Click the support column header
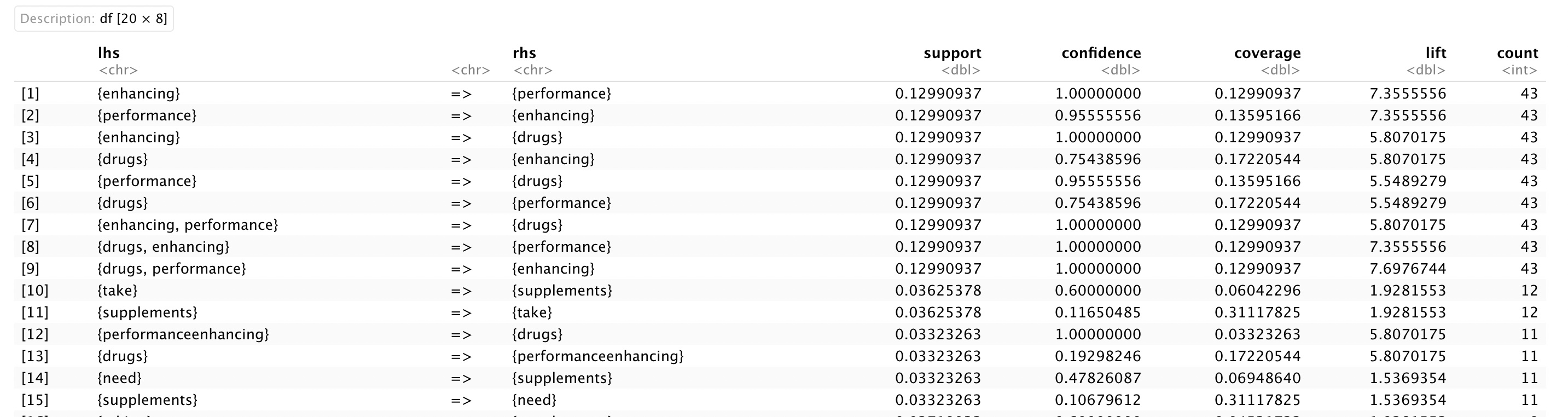The height and width of the screenshot is (417, 1568). (952, 54)
